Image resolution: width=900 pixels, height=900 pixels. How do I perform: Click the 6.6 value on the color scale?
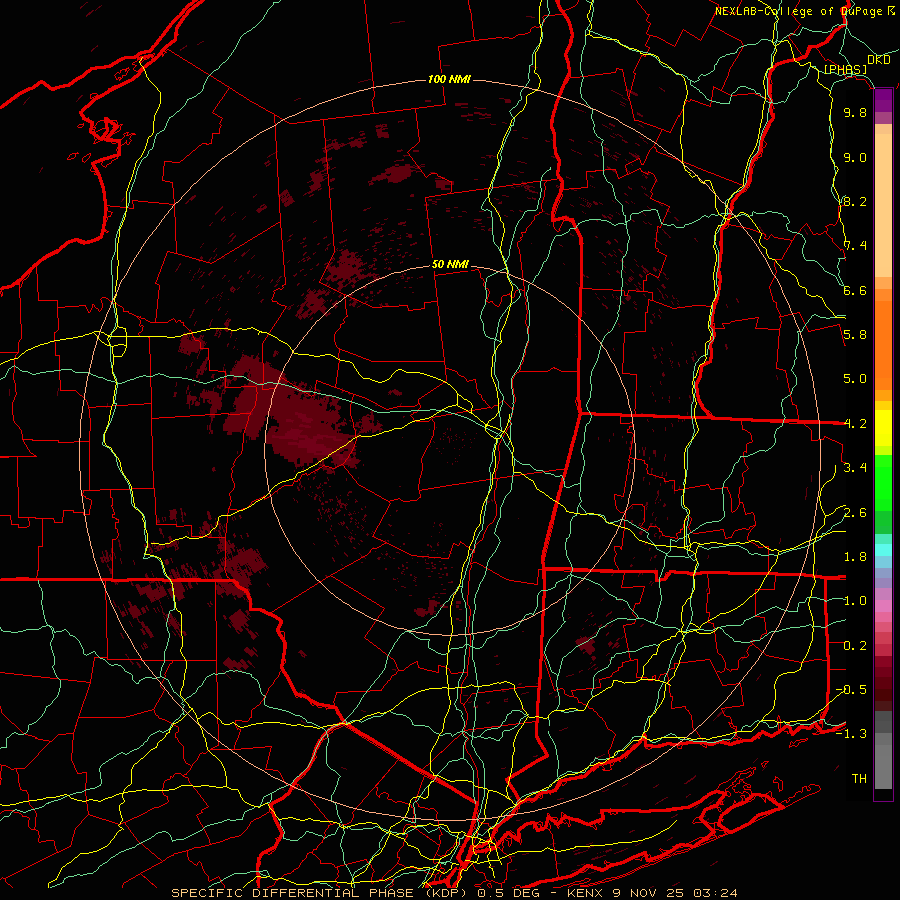point(855,290)
